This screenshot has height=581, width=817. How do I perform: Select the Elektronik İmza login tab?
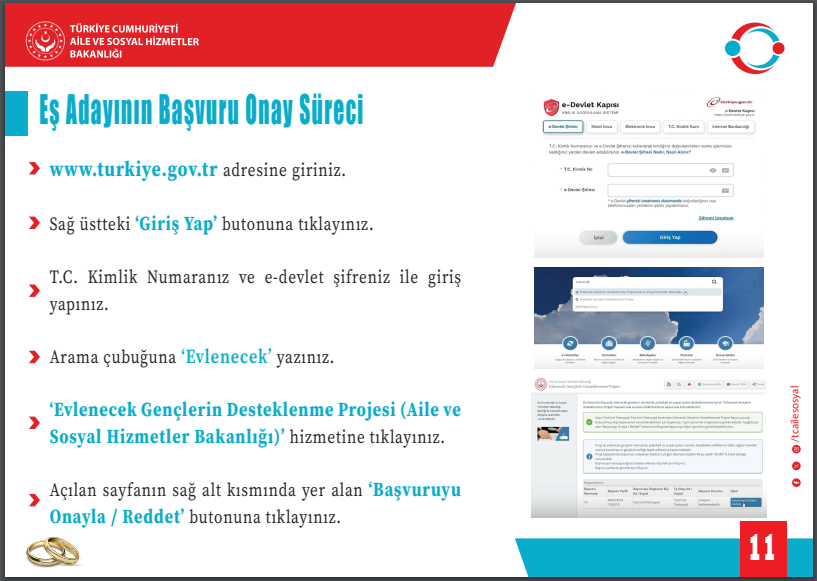[640, 127]
